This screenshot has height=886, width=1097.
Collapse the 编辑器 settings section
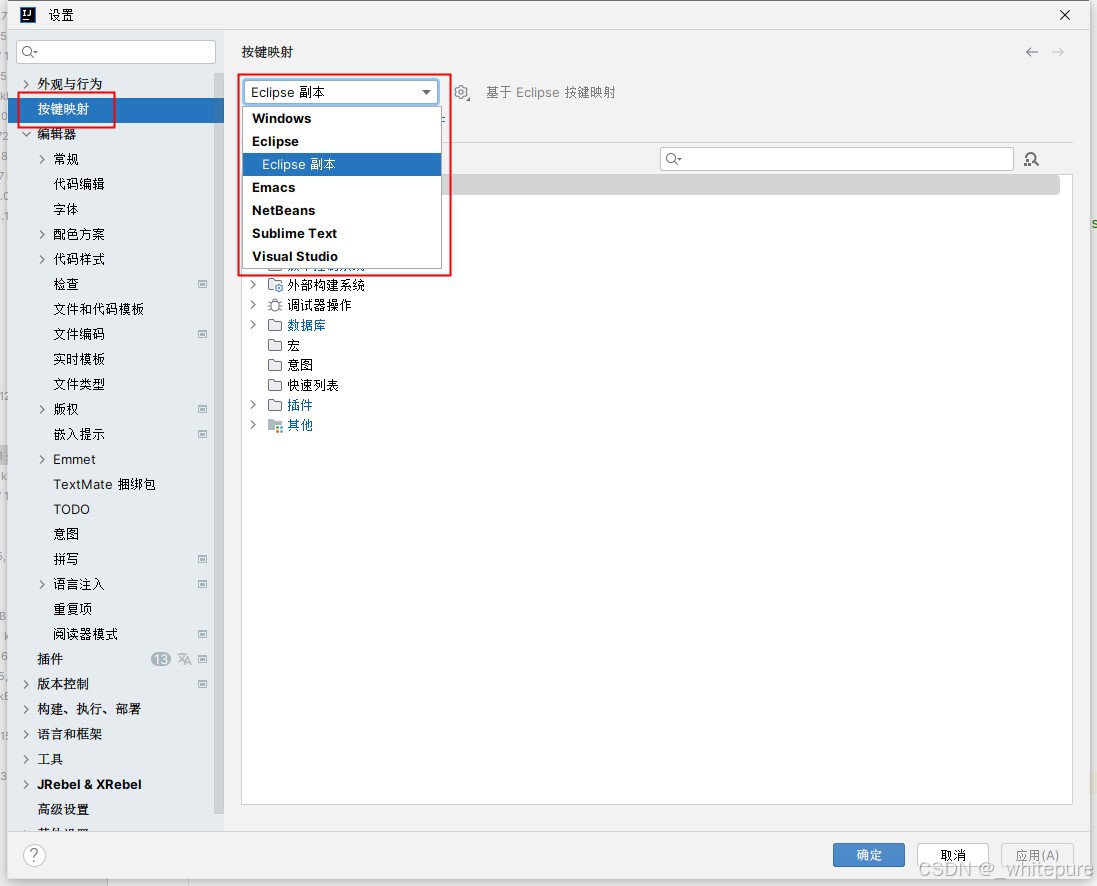click(x=26, y=134)
